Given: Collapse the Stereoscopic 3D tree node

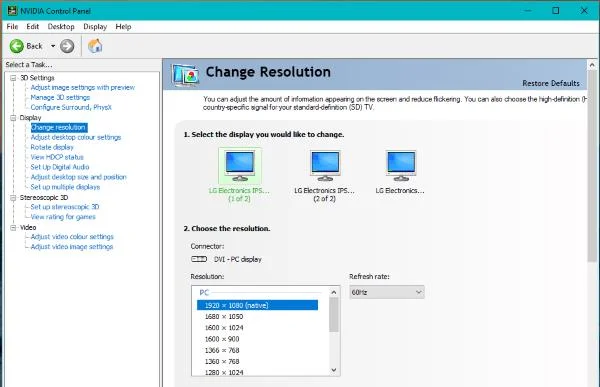Looking at the screenshot, I should pyautogui.click(x=13, y=198).
